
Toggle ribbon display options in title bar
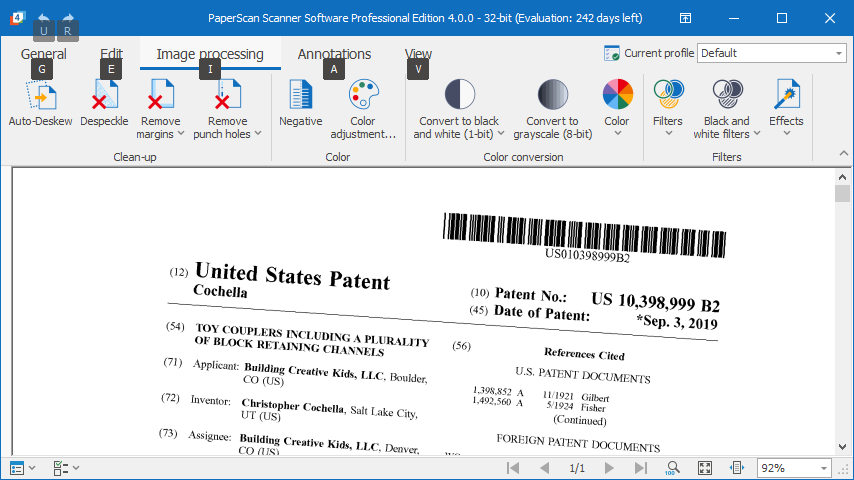point(685,18)
